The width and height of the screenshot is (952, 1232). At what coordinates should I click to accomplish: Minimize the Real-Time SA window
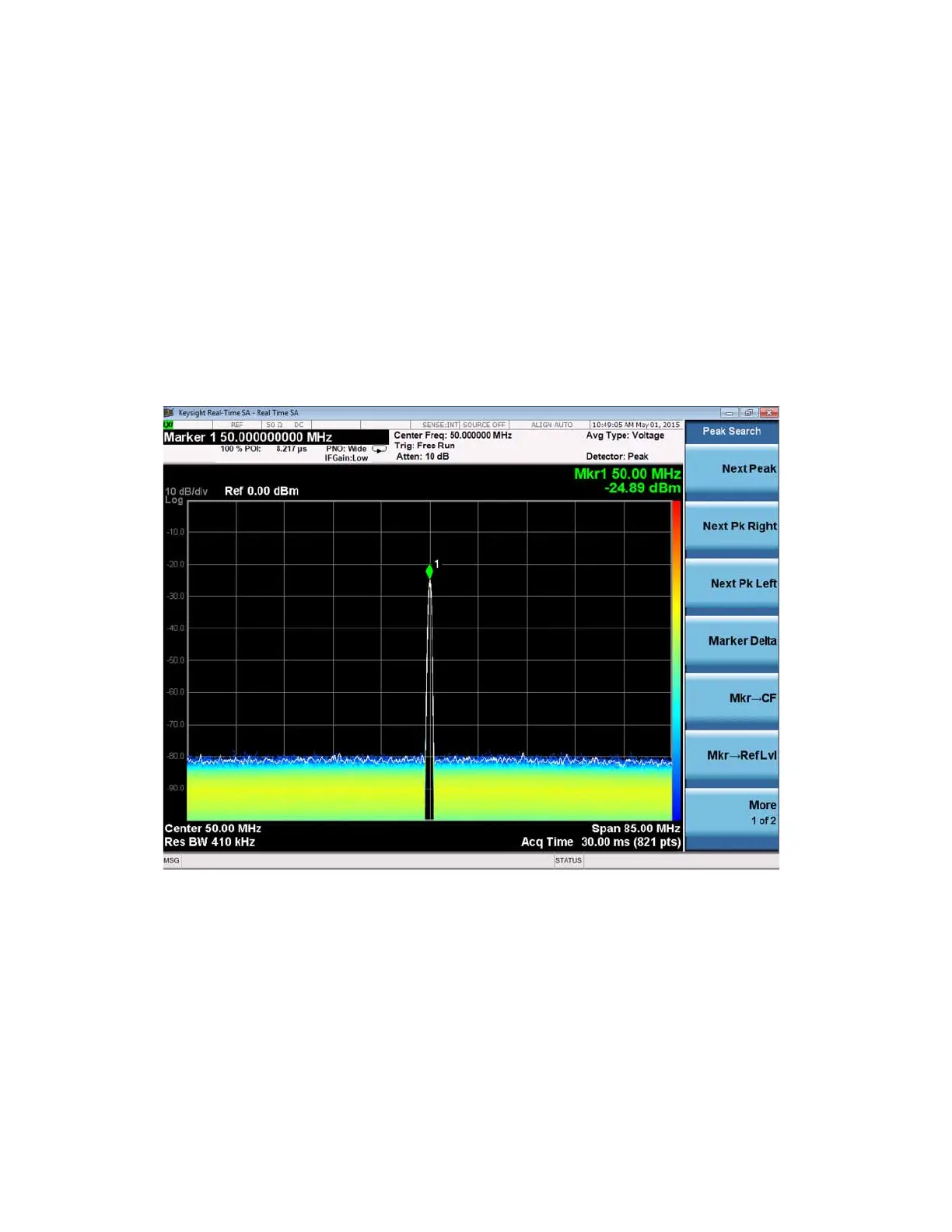point(729,413)
